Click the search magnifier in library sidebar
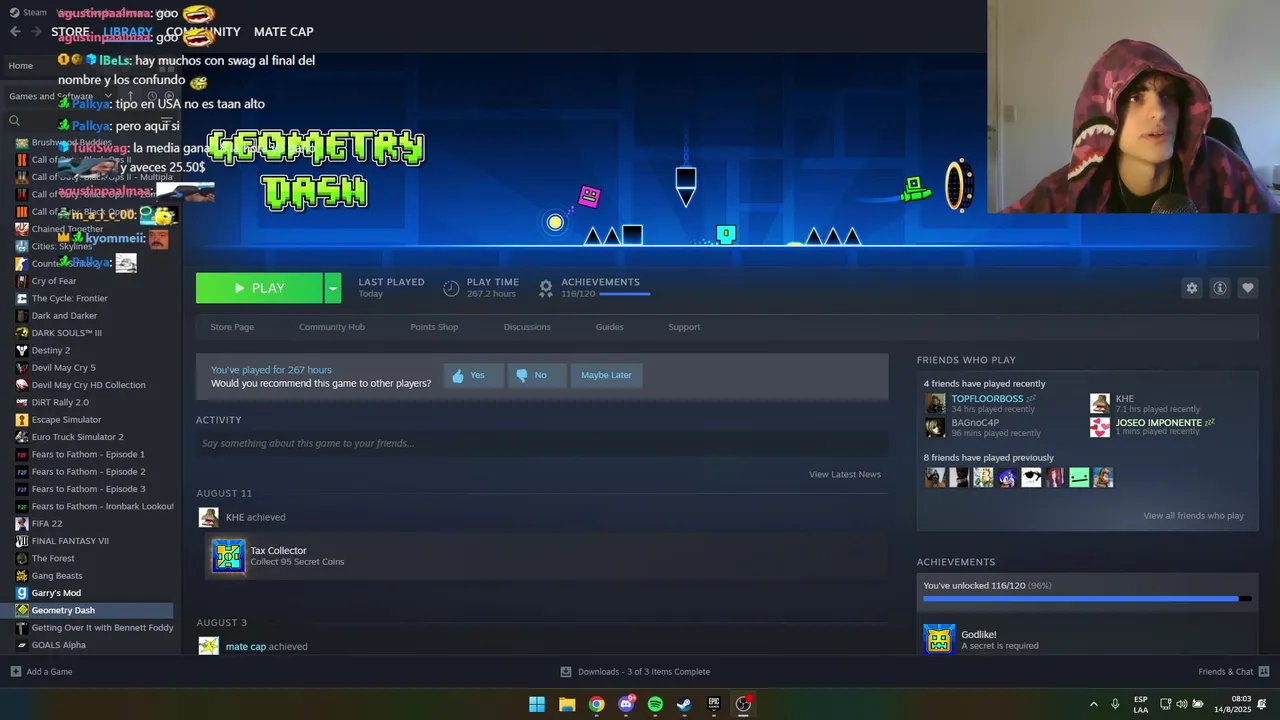The image size is (1280, 720). [14, 121]
